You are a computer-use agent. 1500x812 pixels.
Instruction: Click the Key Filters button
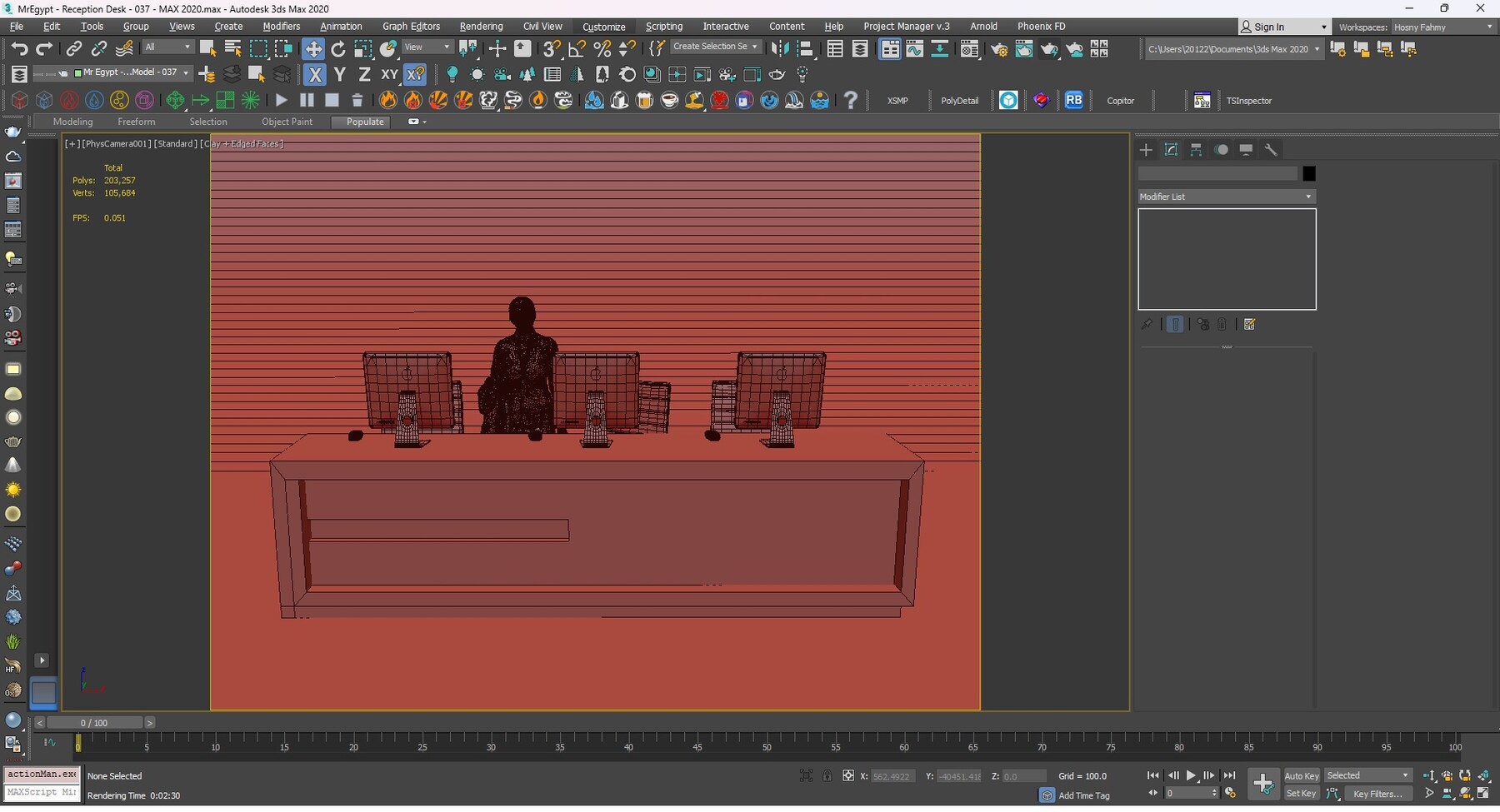1379,794
